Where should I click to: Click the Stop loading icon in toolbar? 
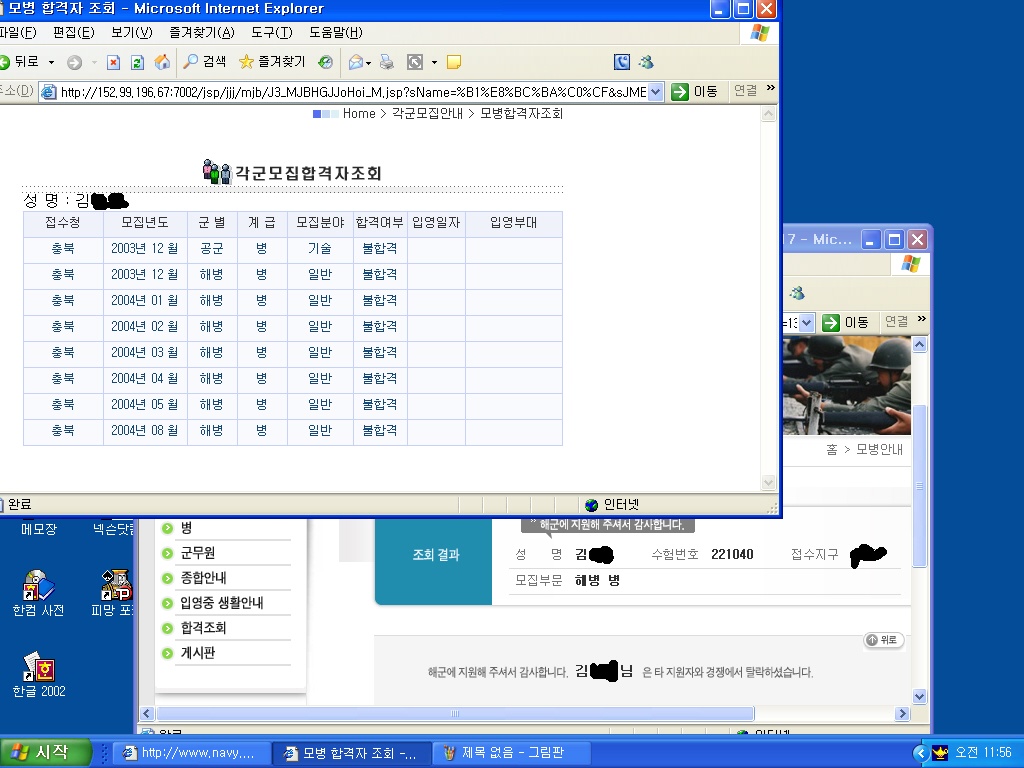tap(113, 62)
